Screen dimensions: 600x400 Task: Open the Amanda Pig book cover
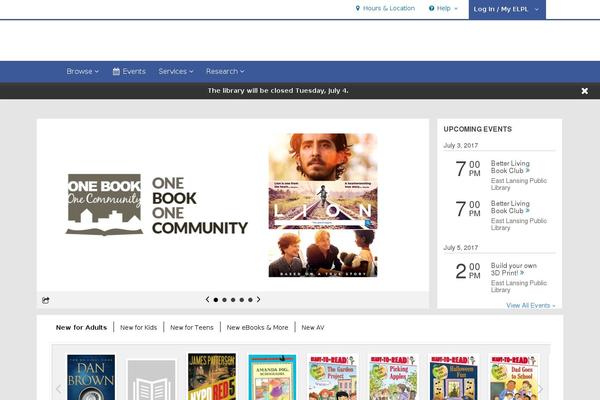coord(272,377)
